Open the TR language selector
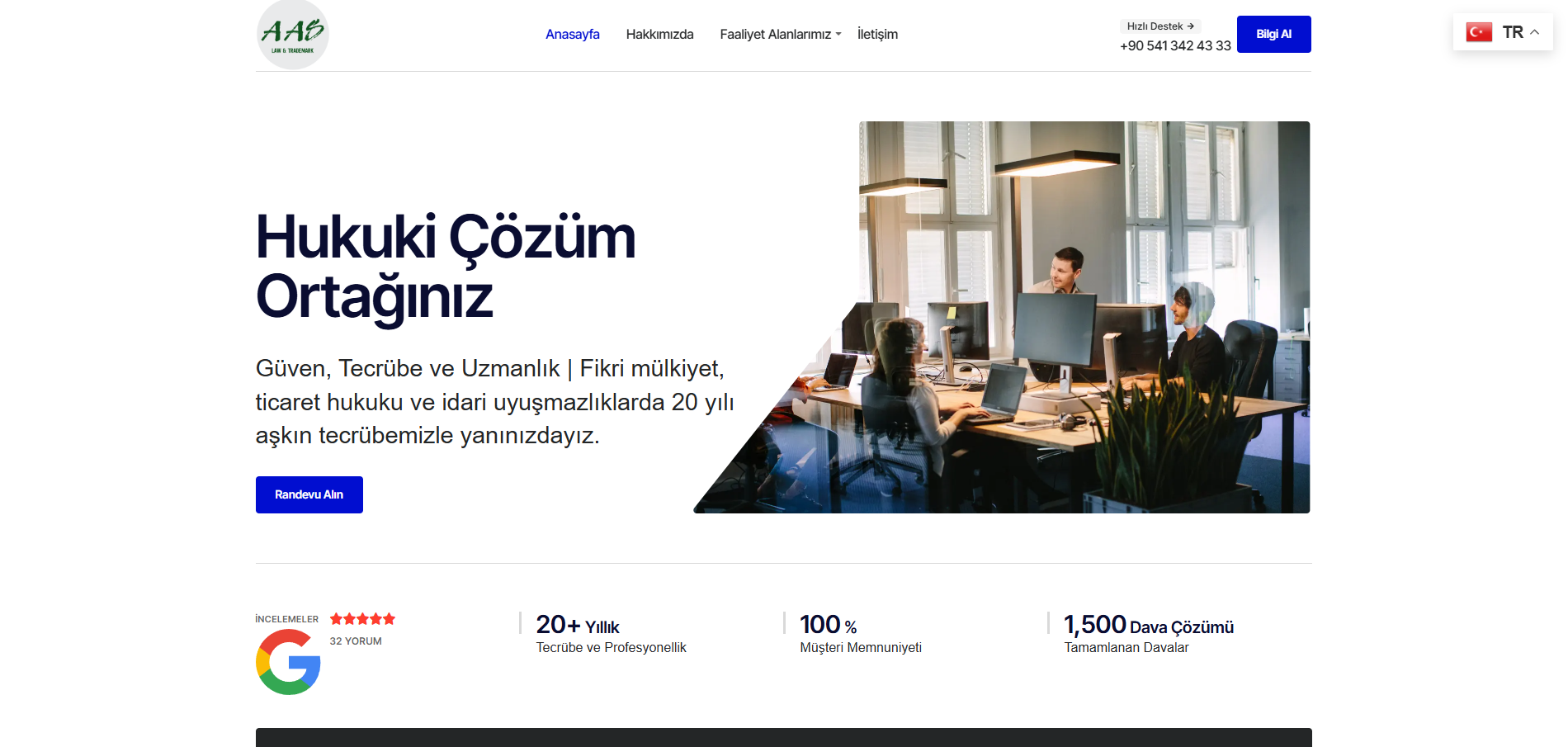Viewport: 1568px width, 747px height. pyautogui.click(x=1512, y=32)
